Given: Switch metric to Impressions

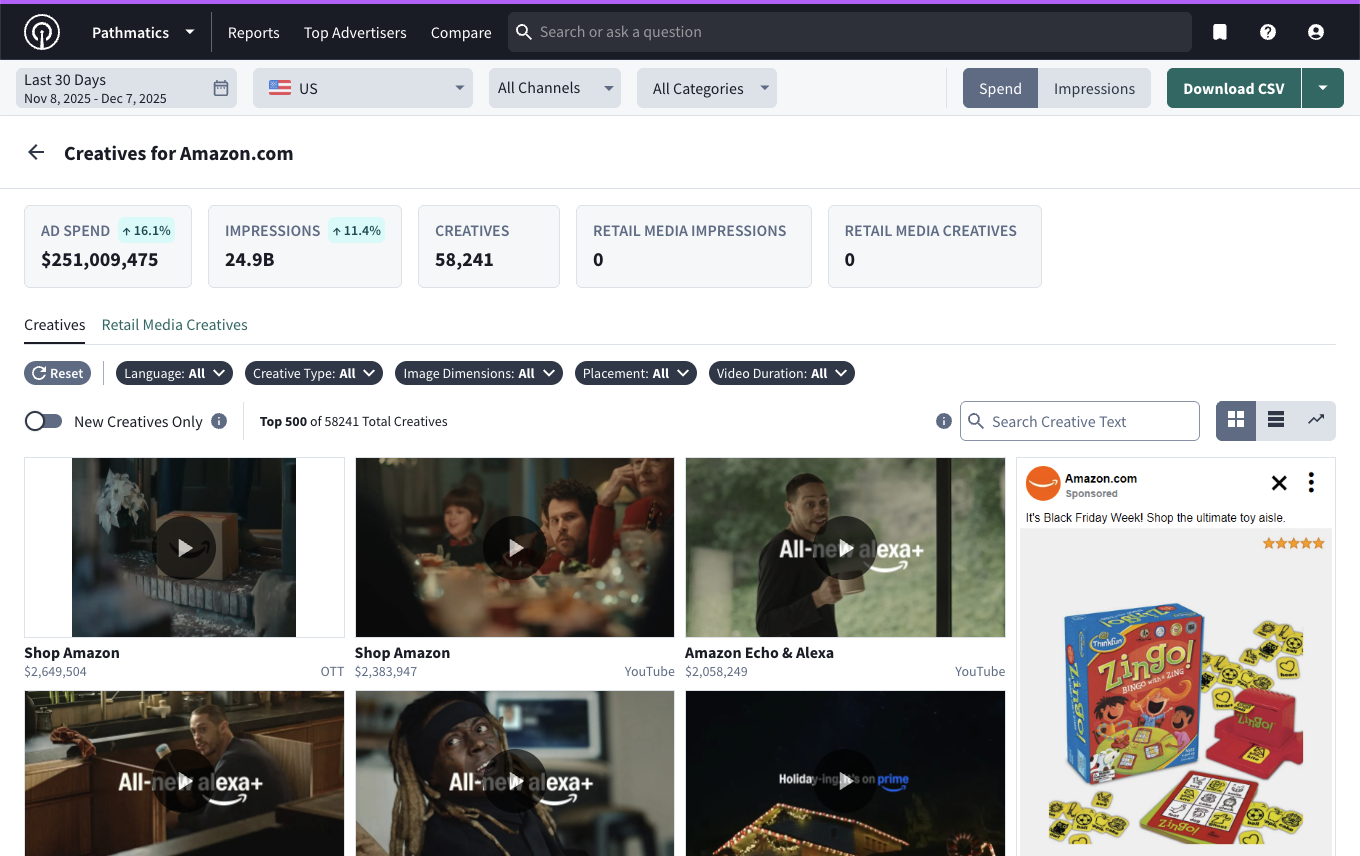Looking at the screenshot, I should coord(1094,88).
